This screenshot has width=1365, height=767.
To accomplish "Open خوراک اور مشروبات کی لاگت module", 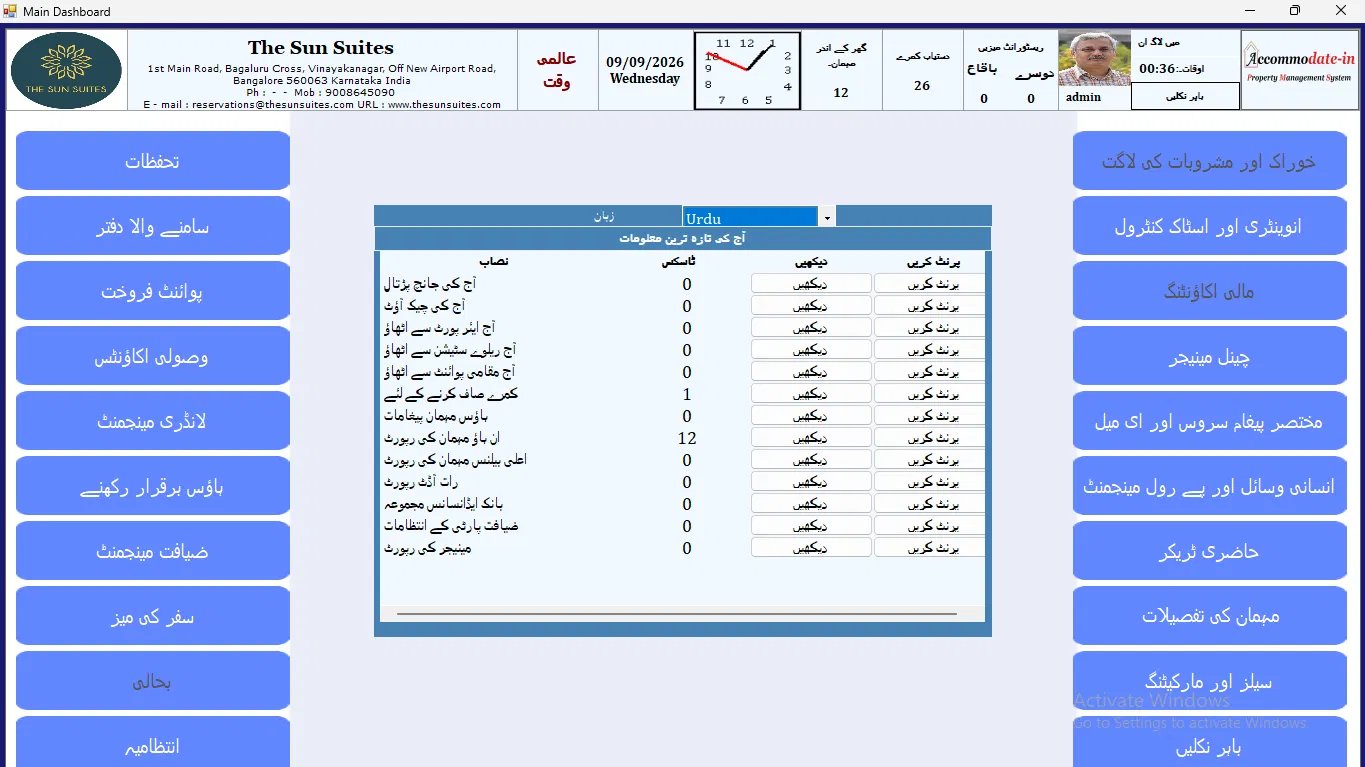I will (x=1210, y=161).
